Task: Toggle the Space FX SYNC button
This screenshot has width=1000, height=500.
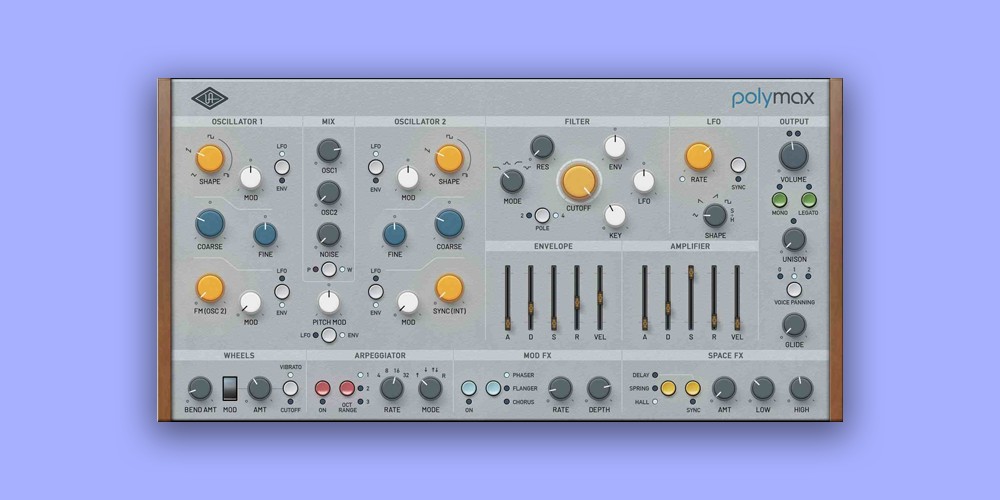Action: [693, 388]
